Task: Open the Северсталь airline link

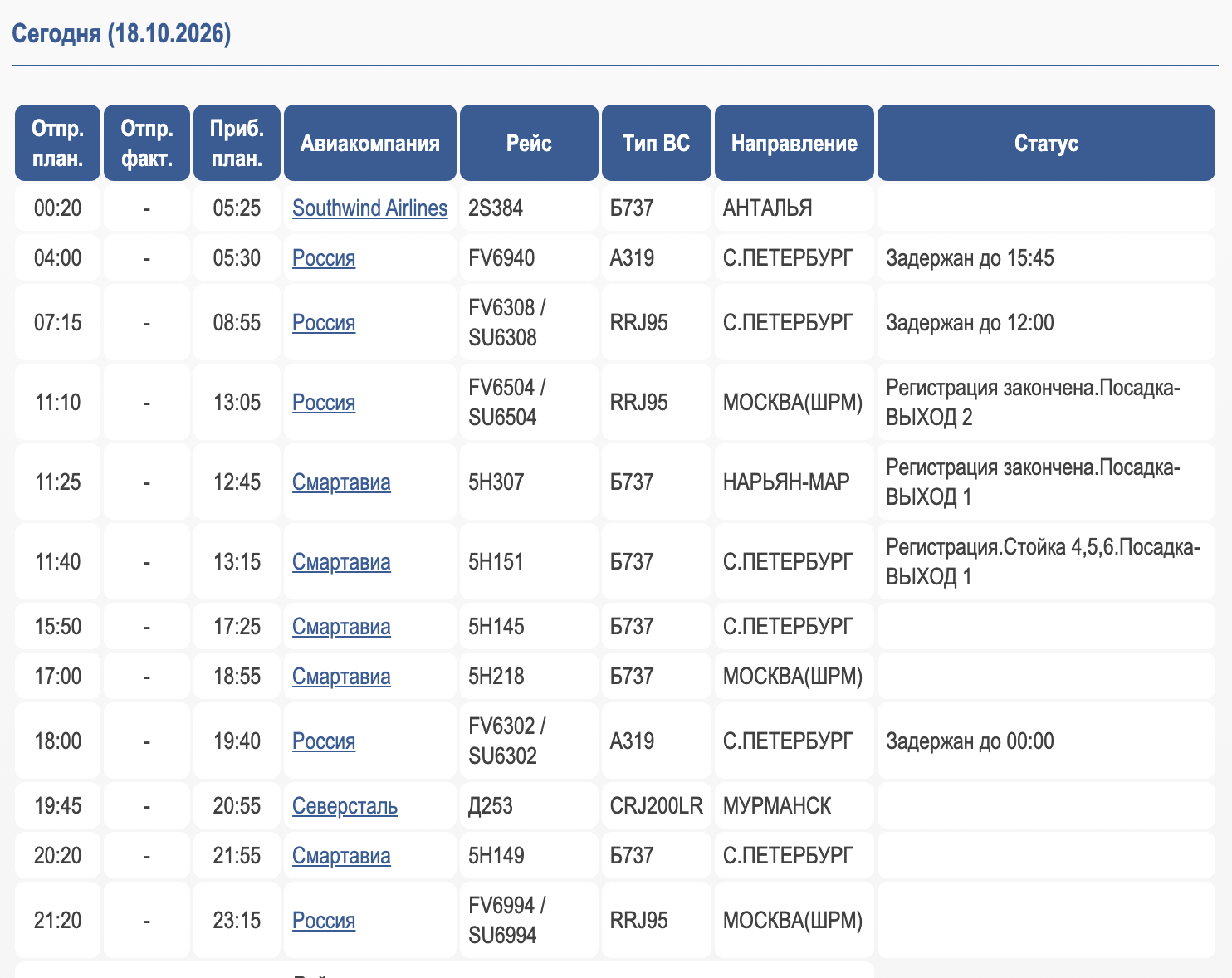Action: pos(345,805)
